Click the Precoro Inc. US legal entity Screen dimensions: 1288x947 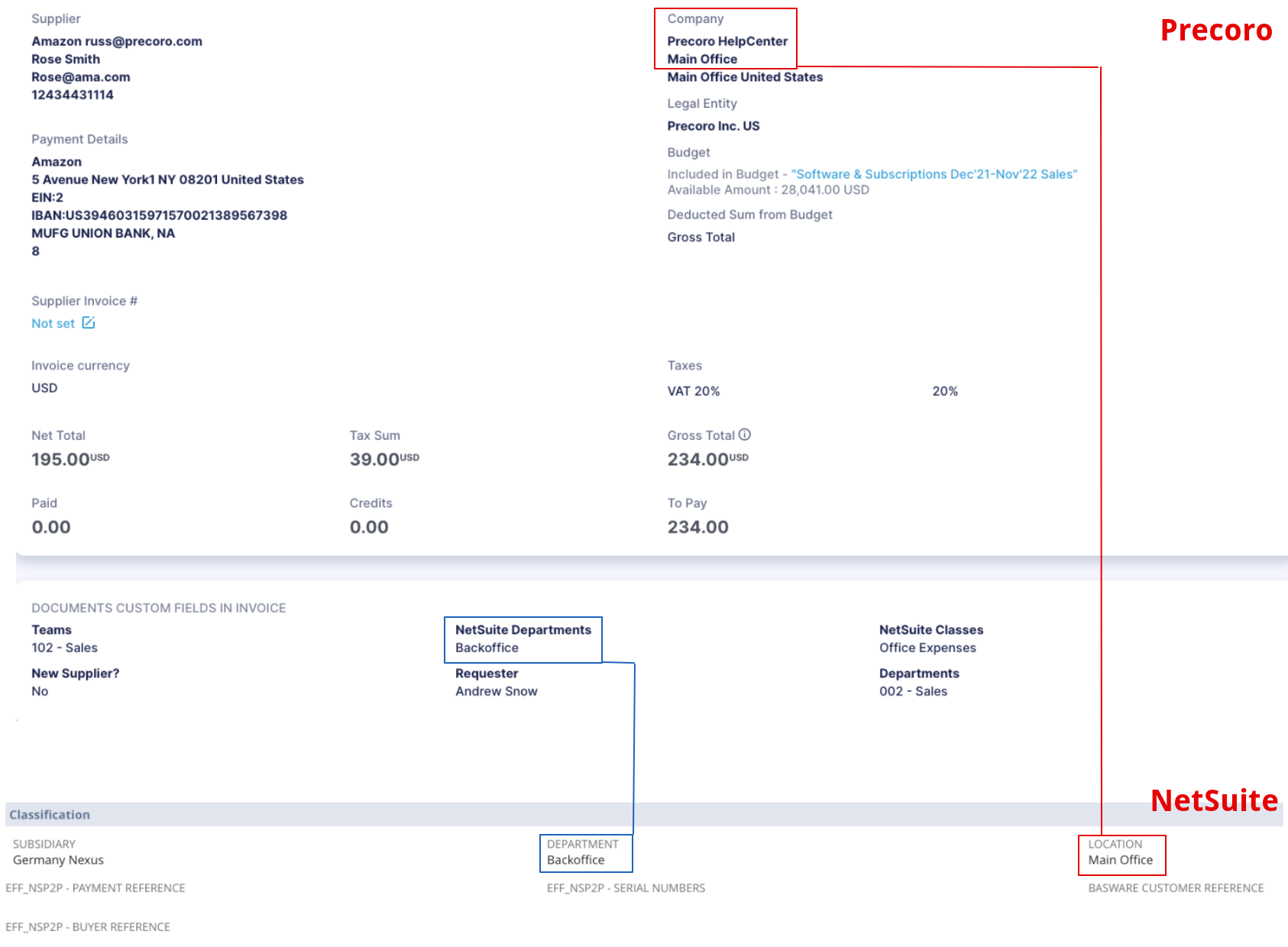(x=714, y=126)
